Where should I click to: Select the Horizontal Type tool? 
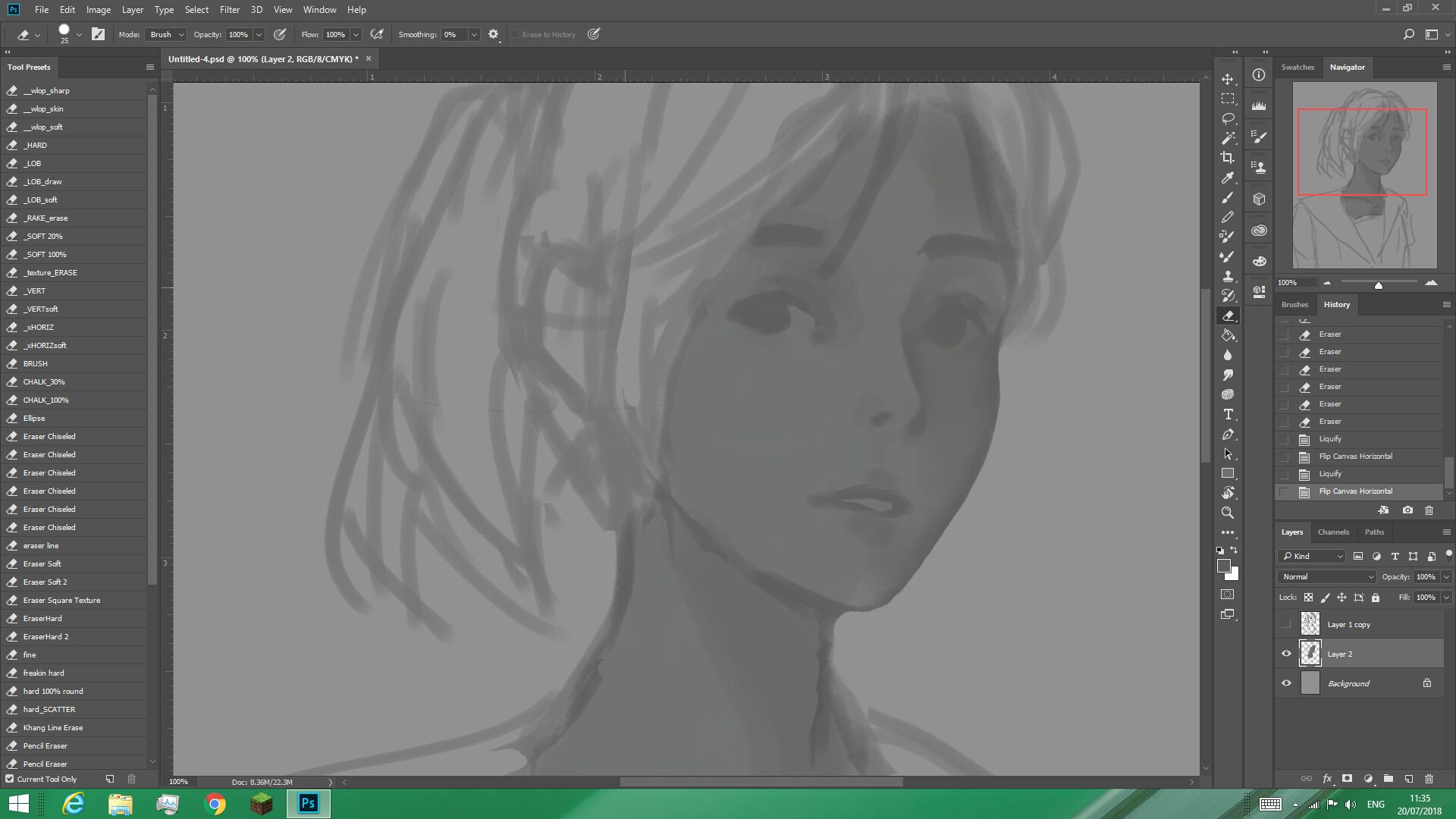pyautogui.click(x=1228, y=414)
